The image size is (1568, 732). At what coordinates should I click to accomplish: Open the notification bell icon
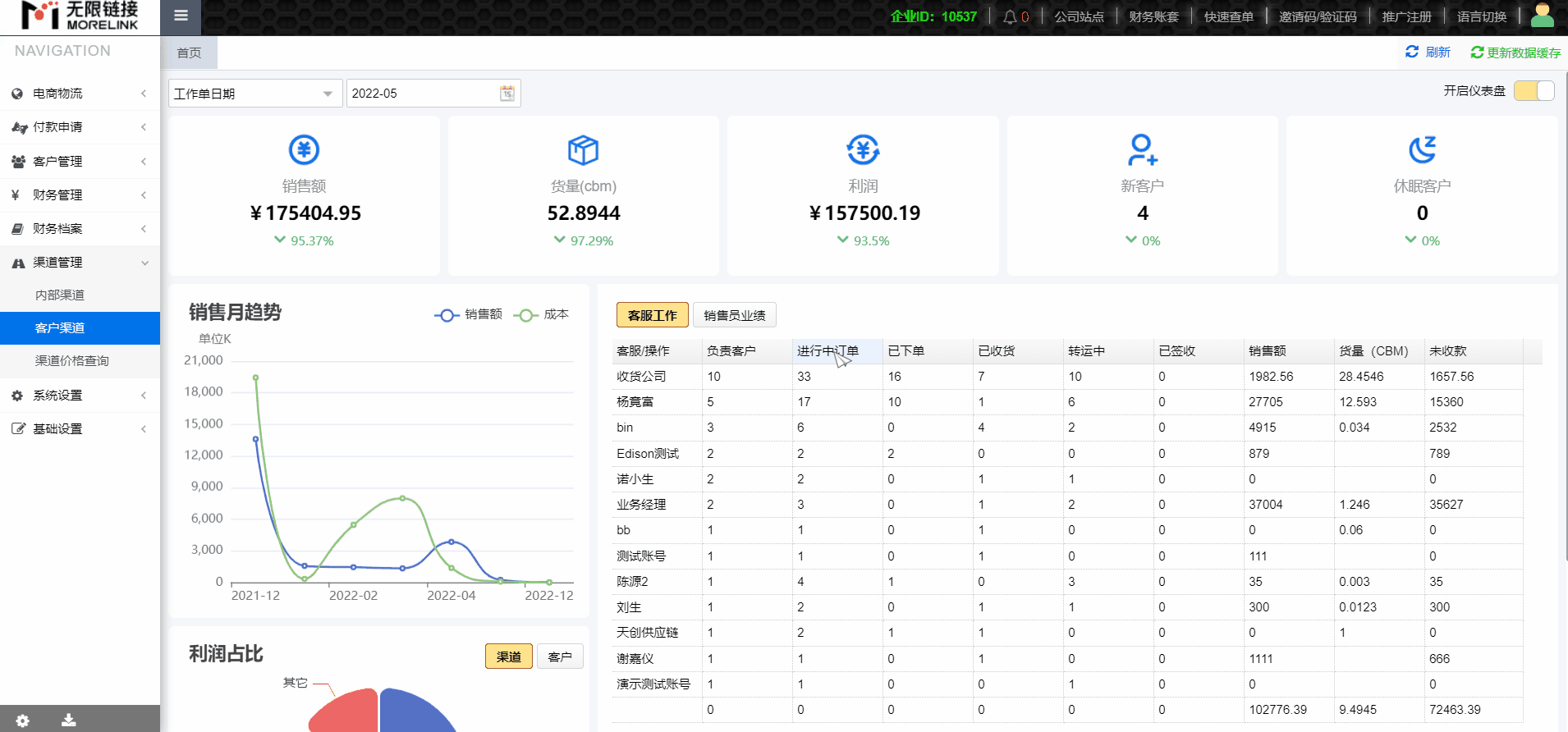1010,16
